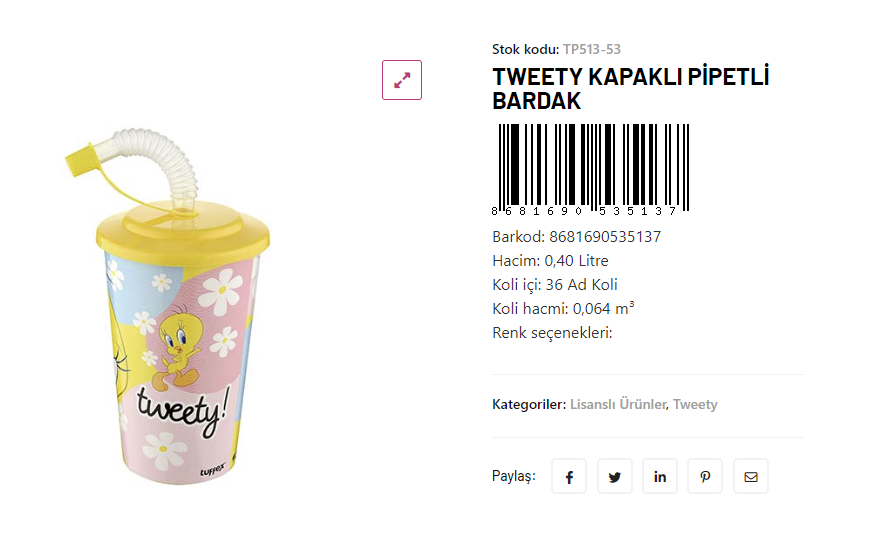Pin the product on Pinterest
The height and width of the screenshot is (551, 870).
[705, 476]
